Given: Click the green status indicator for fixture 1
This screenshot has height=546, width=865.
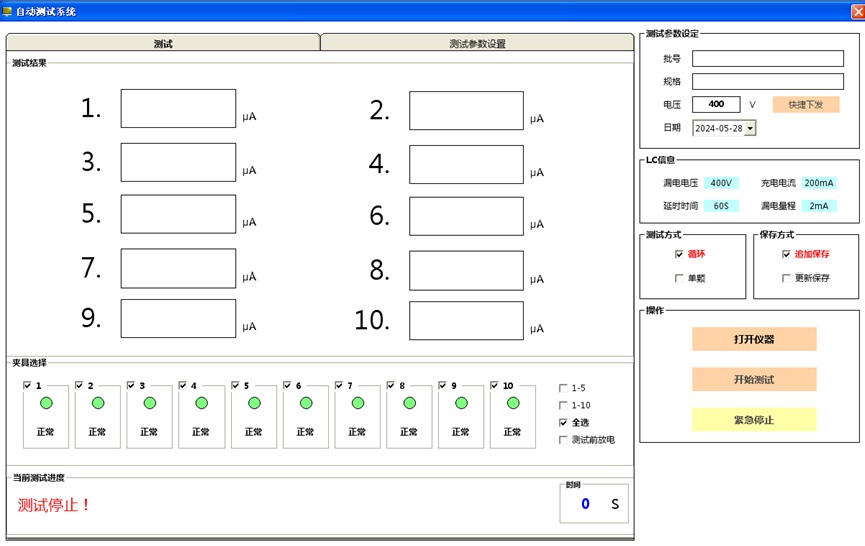Looking at the screenshot, I should pos(46,403).
